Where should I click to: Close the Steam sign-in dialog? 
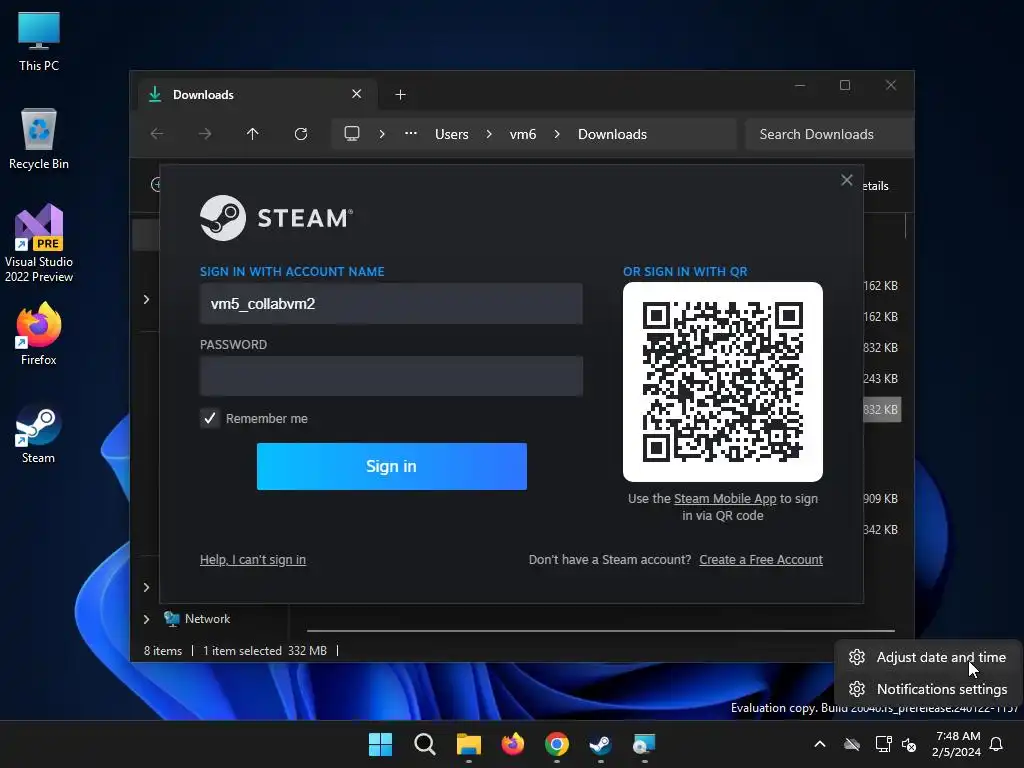[x=846, y=180]
